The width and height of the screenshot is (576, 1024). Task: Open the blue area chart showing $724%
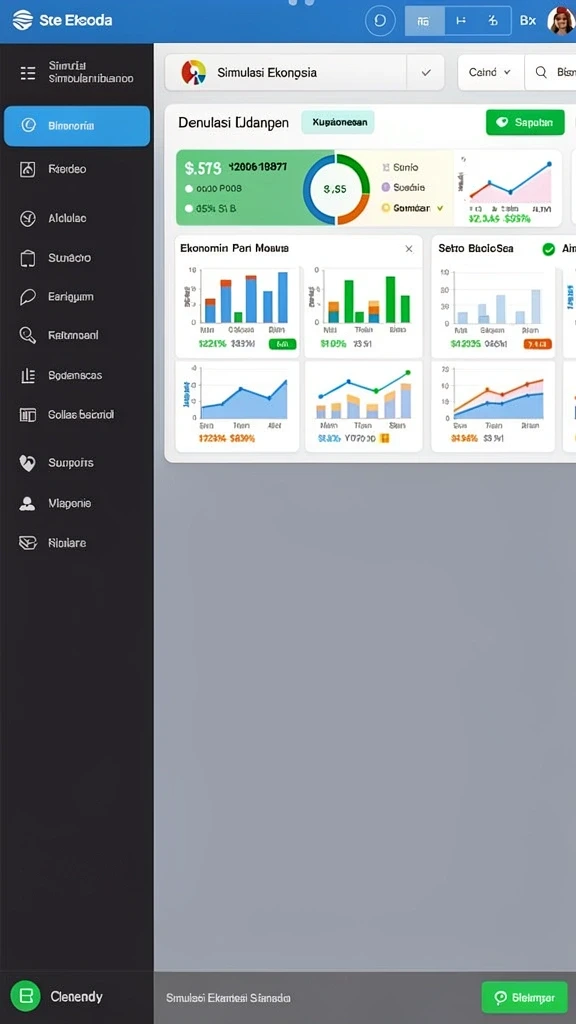tap(236, 395)
